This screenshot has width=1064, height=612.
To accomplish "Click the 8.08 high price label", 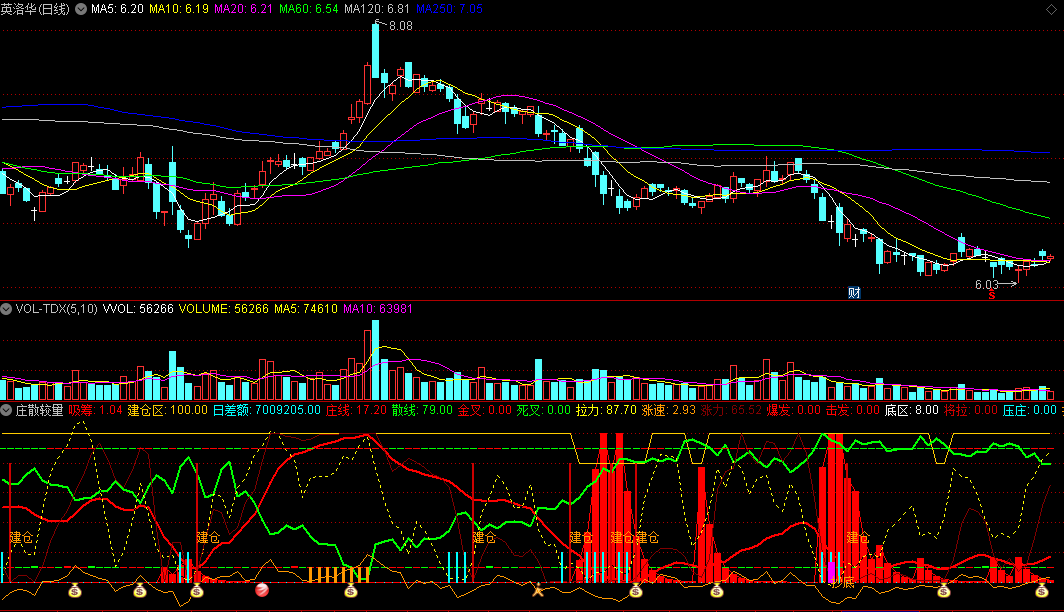I will click(400, 26).
